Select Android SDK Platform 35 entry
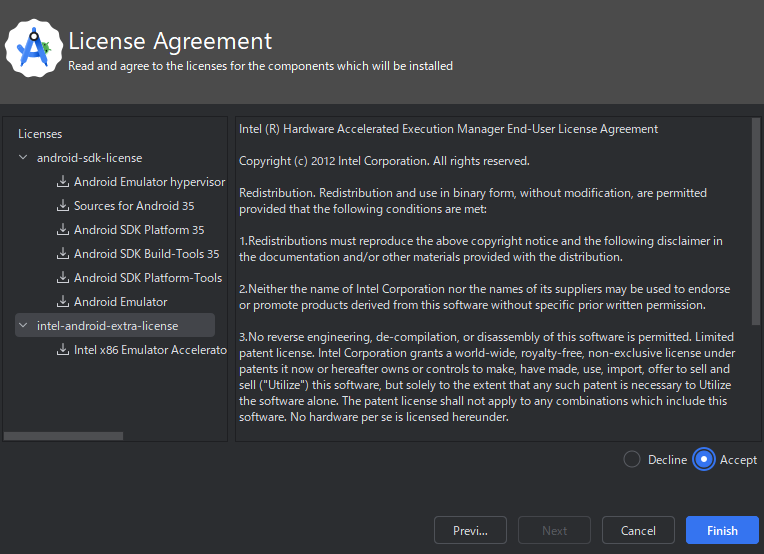The height and width of the screenshot is (554, 764). click(139, 230)
